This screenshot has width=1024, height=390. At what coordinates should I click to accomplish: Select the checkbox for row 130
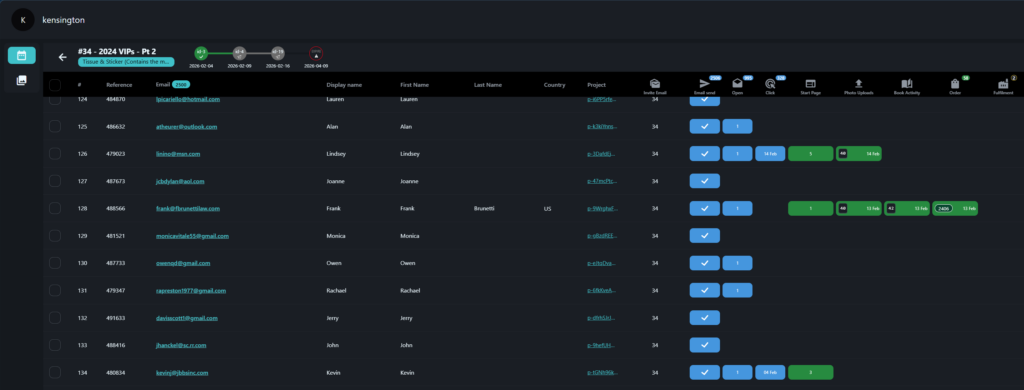pyautogui.click(x=55, y=263)
